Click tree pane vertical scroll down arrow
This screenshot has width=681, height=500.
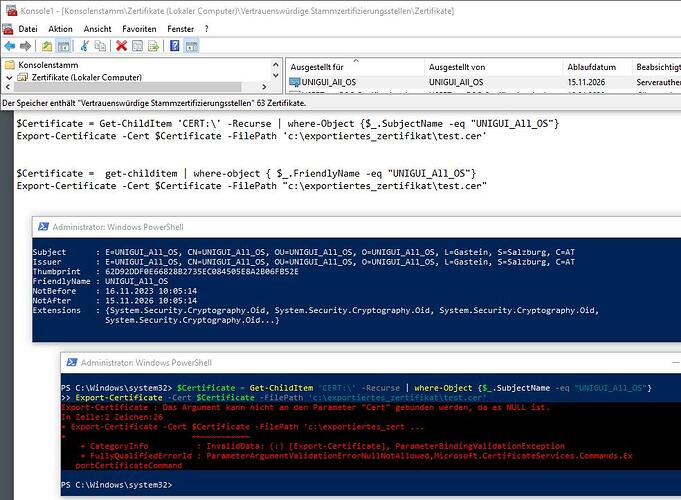click(275, 76)
